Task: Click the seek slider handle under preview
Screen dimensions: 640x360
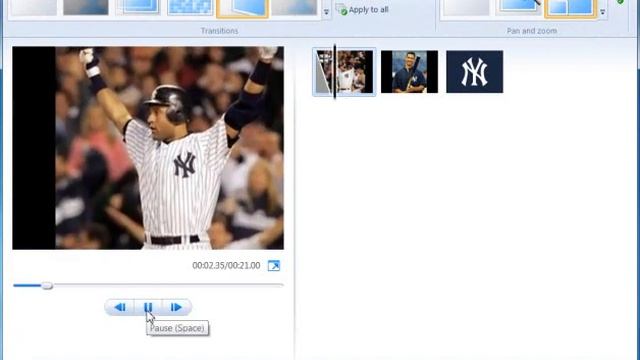Action: coord(47,285)
